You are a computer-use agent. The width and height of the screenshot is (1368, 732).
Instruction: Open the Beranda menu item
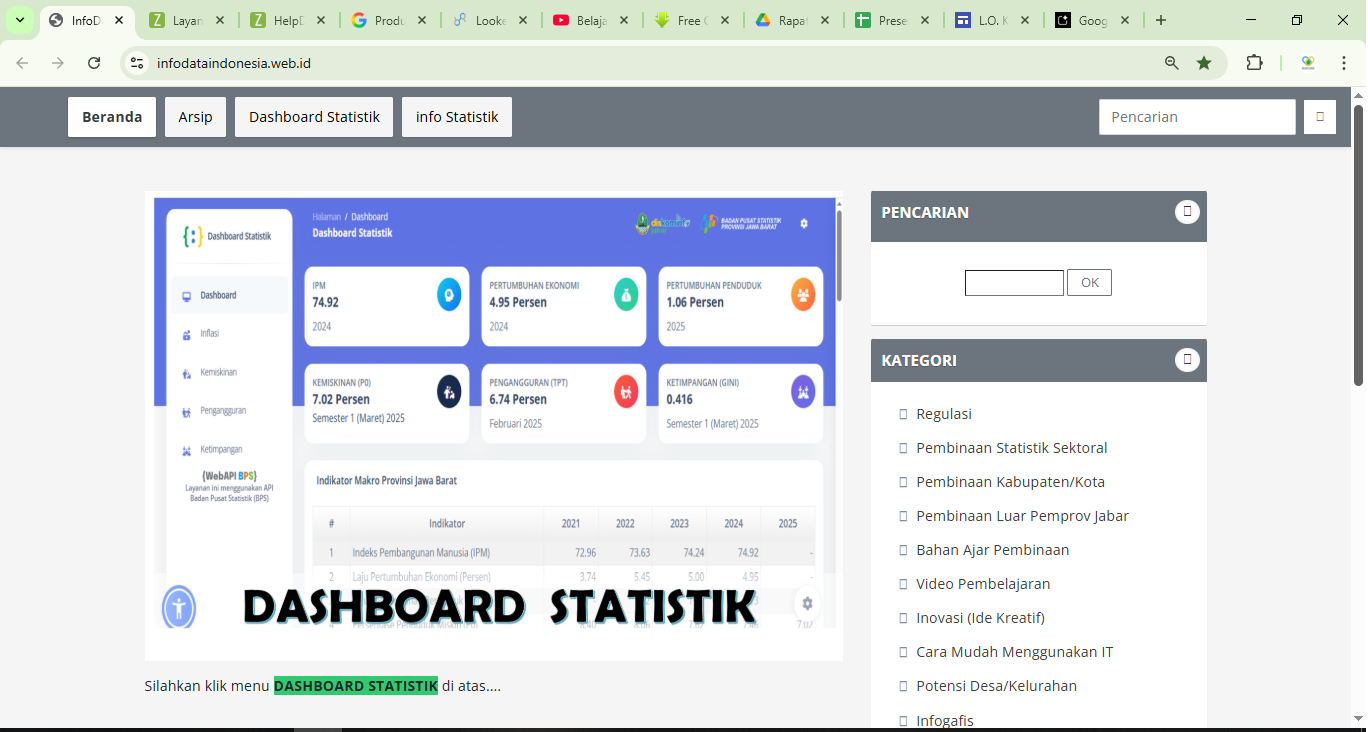[x=112, y=117]
